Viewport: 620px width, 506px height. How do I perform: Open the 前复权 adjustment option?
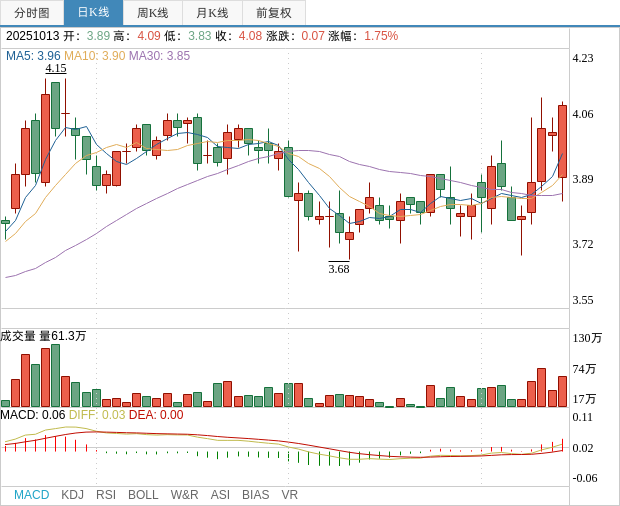click(274, 13)
